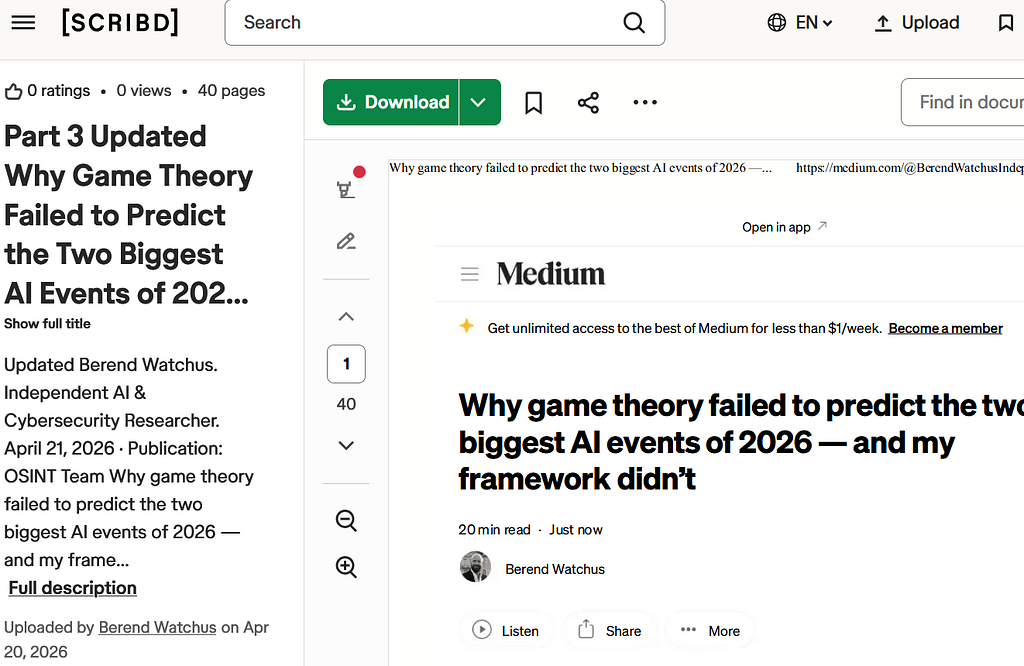Click the document title heading
The width and height of the screenshot is (1024, 666).
click(x=129, y=215)
